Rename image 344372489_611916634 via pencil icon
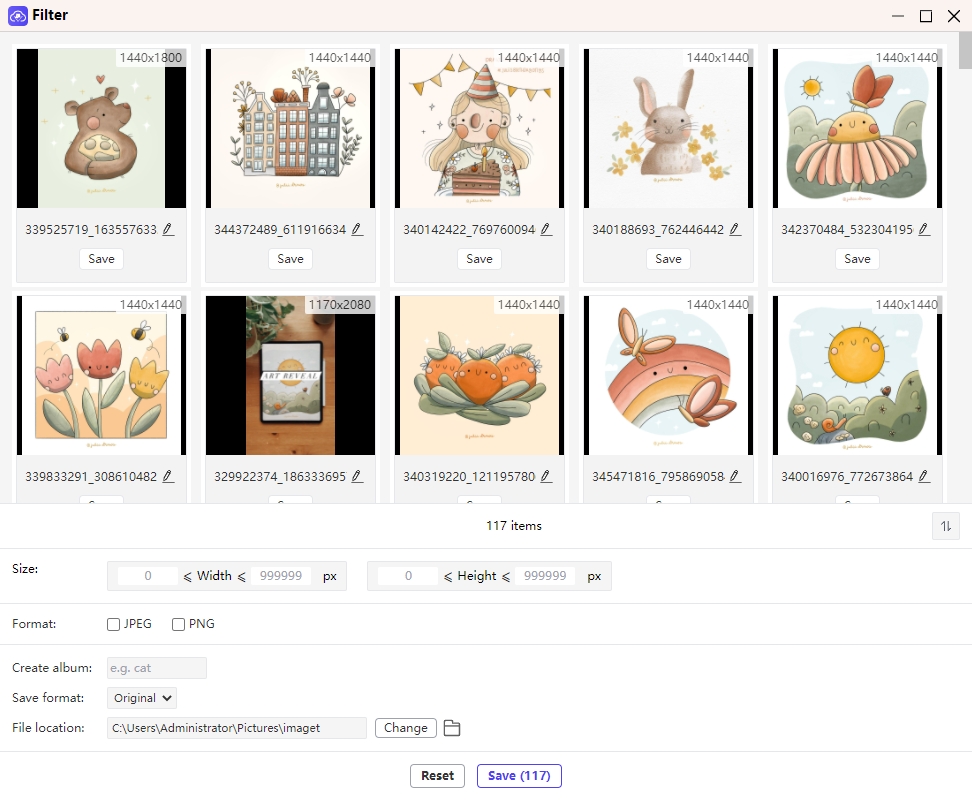The image size is (972, 800). tap(357, 229)
